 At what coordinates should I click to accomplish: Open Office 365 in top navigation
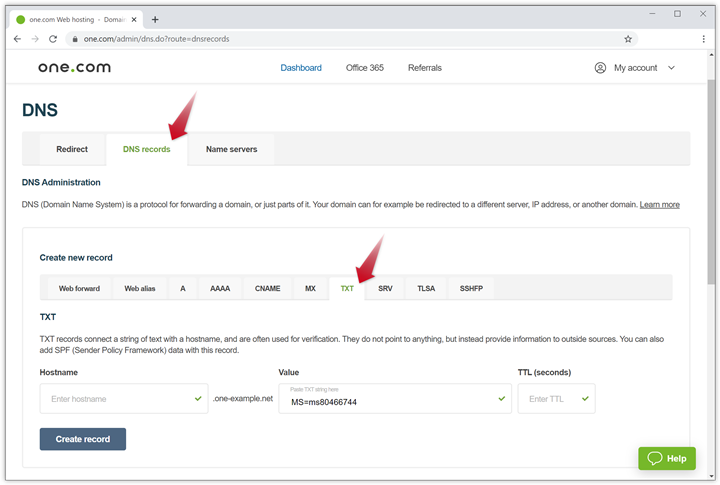(364, 68)
